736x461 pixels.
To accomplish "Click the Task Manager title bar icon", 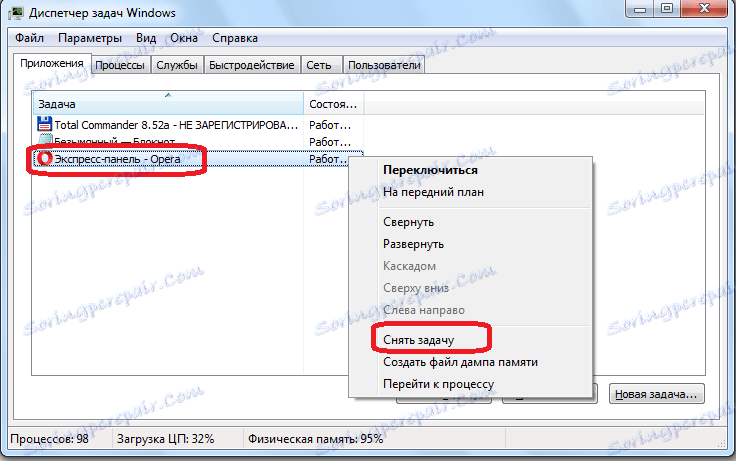I will (x=15, y=12).
